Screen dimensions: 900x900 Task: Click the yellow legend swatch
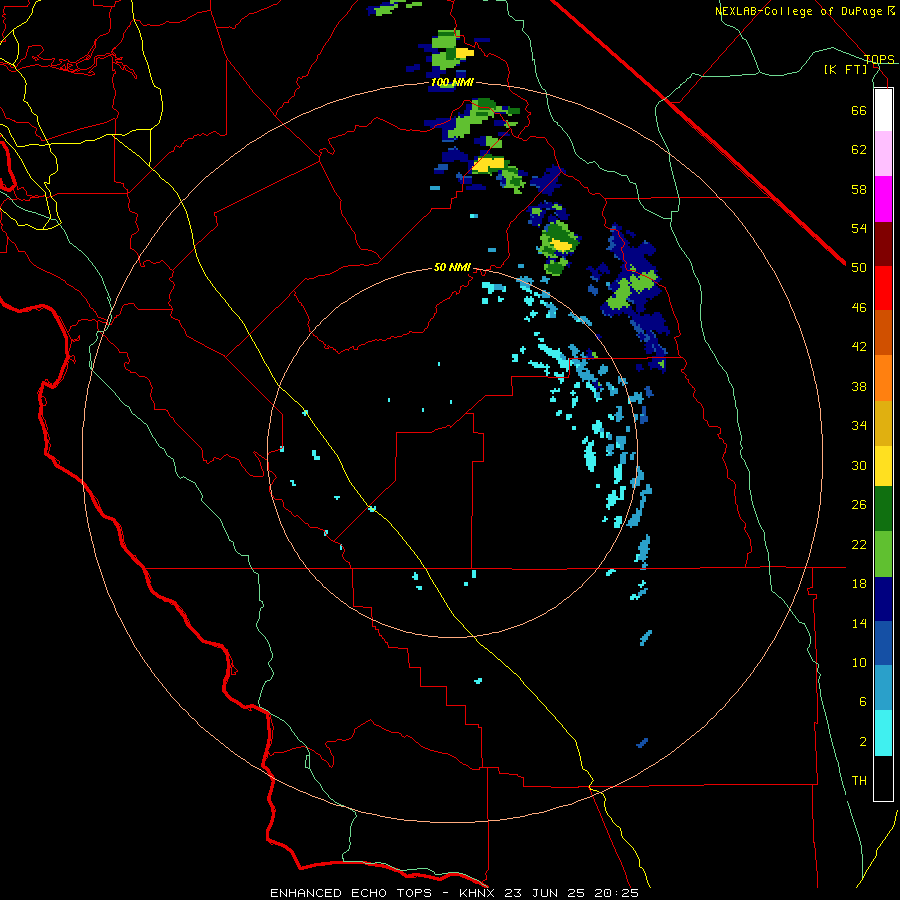coord(883,465)
